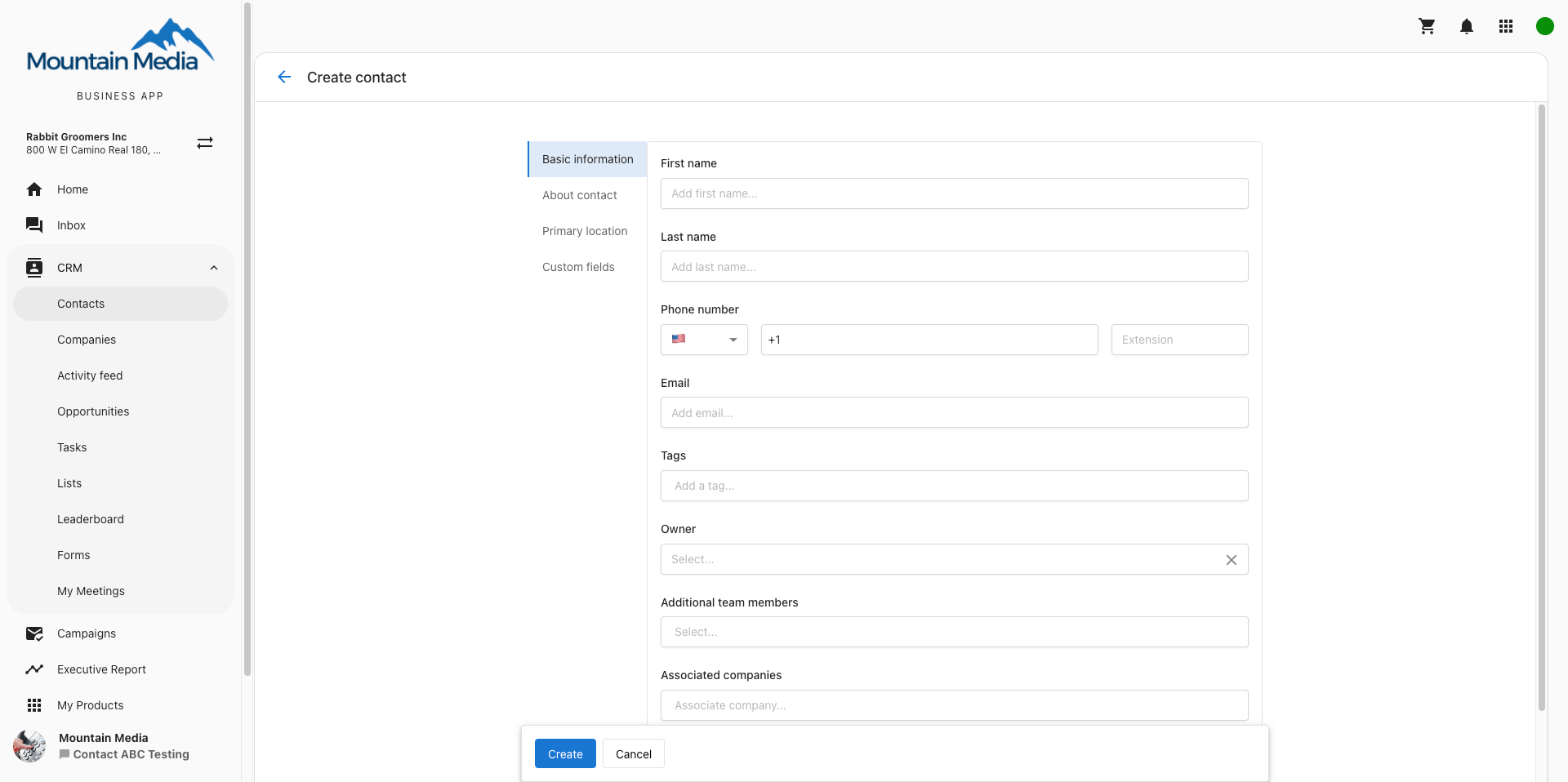
Task: Click the Home house icon
Action: [x=34, y=189]
